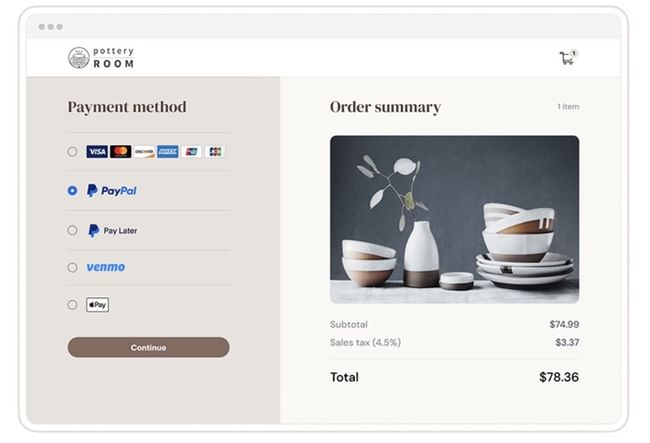The width and height of the screenshot is (650, 443).
Task: Click the PayPal logo
Action: (x=112, y=190)
